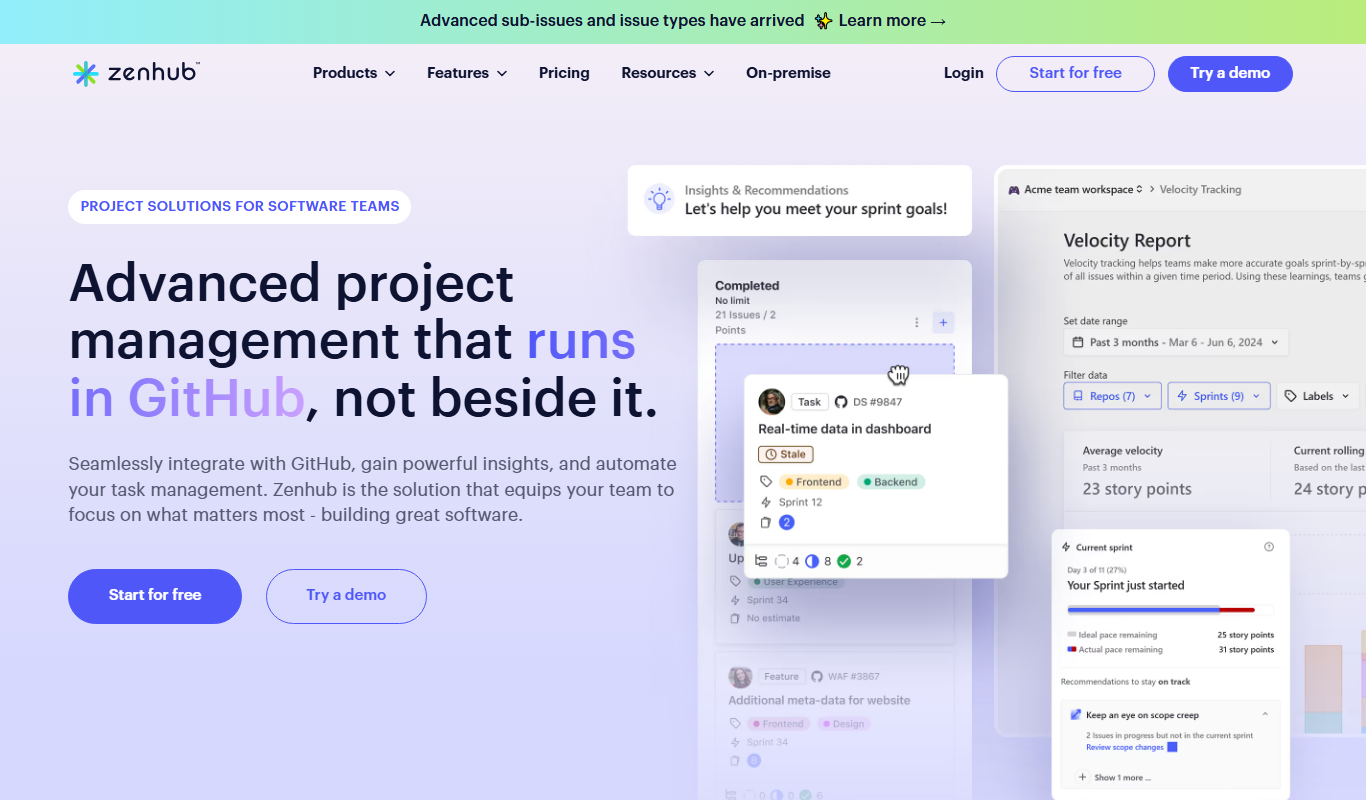Open the On-premise page from the header

788,73
